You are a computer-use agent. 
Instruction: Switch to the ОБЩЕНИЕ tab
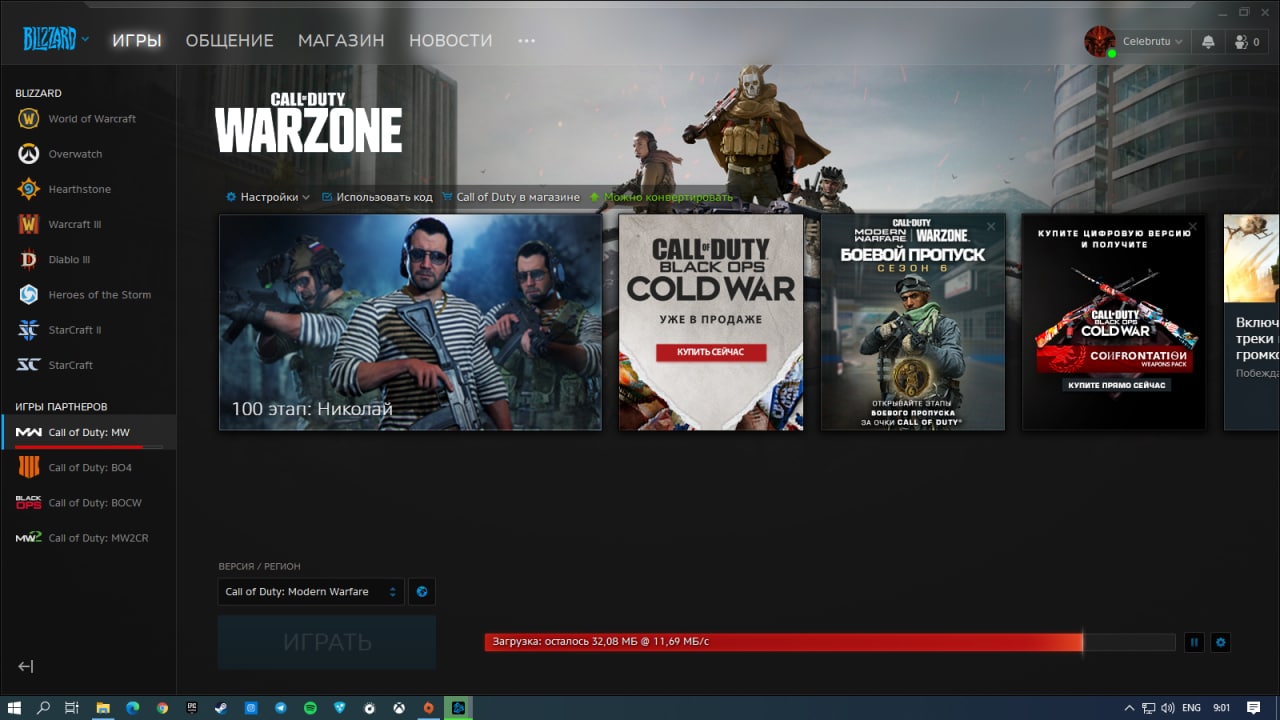[230, 41]
